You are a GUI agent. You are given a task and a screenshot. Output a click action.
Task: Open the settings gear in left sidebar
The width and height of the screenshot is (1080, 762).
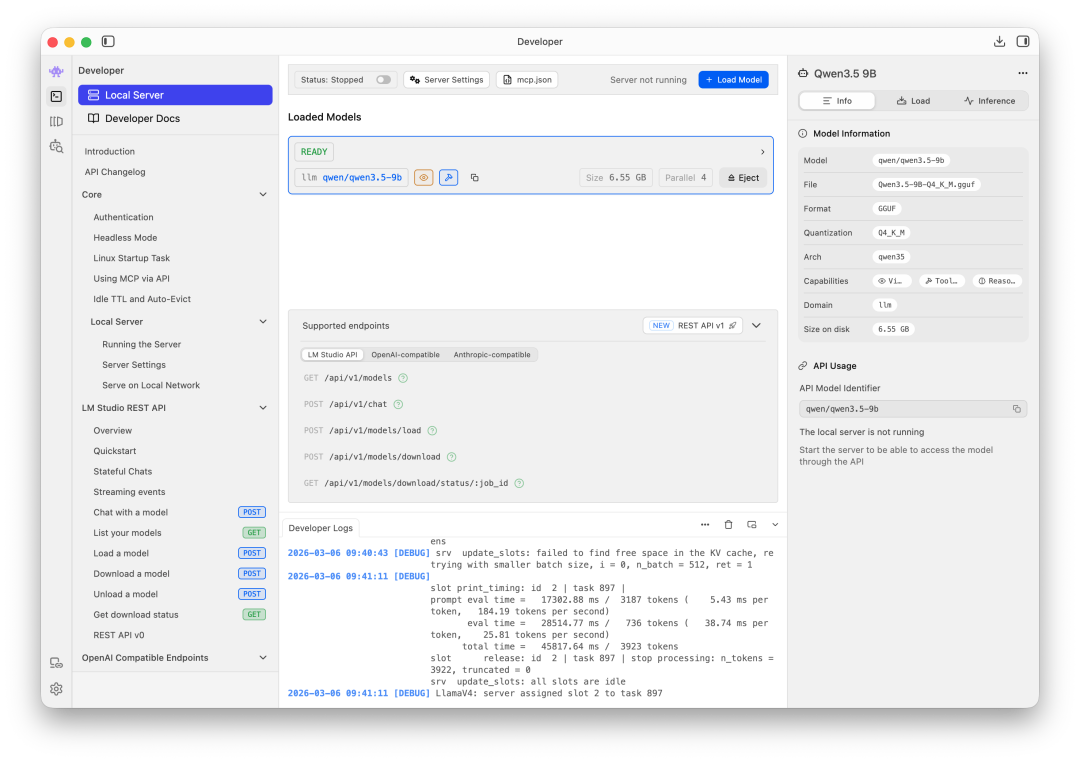click(x=56, y=689)
